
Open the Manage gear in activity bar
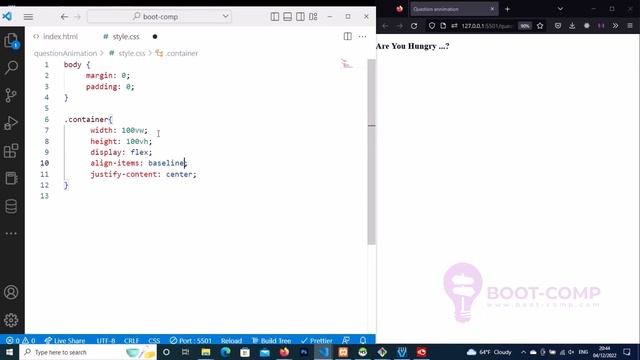[11, 320]
